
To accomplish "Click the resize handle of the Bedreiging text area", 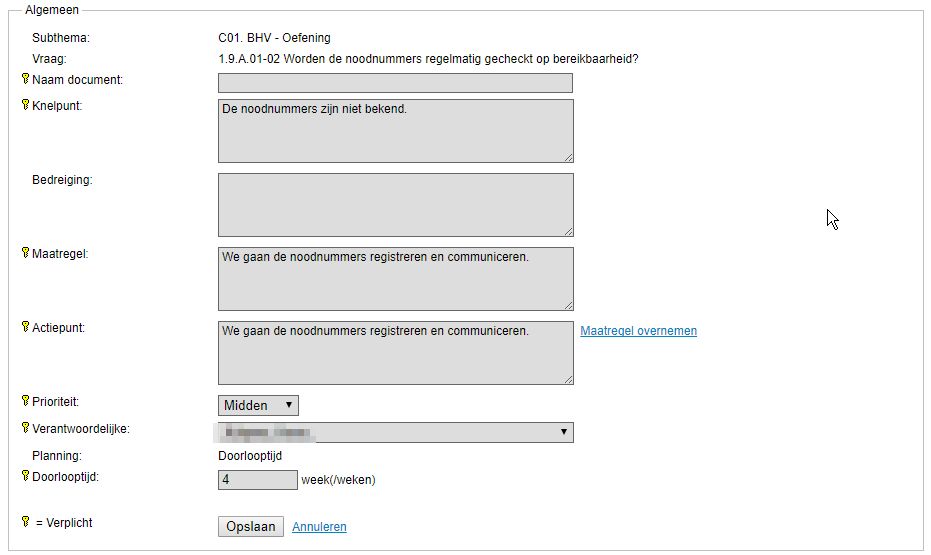I will point(568,231).
